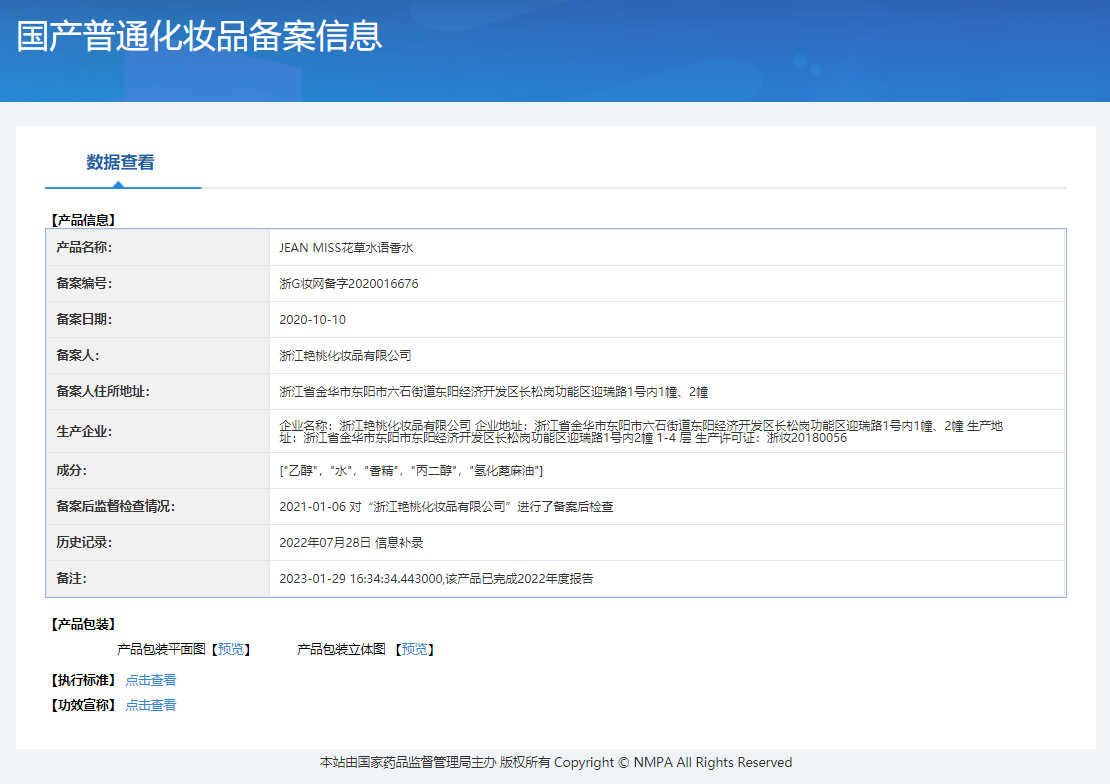
Task: Click the company name in 备案人 row
Action: [345, 356]
